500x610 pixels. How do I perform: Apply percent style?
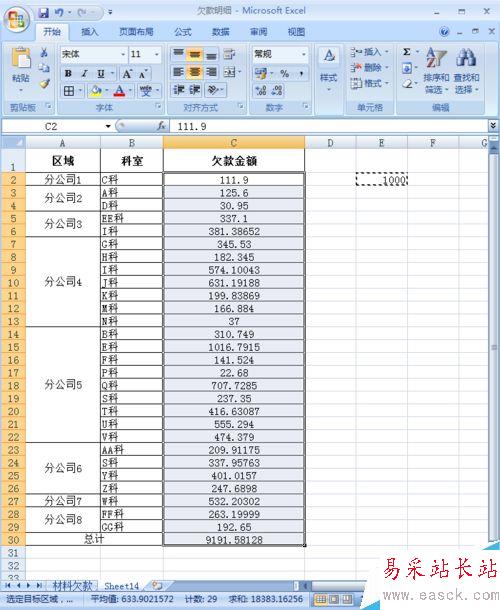(284, 73)
